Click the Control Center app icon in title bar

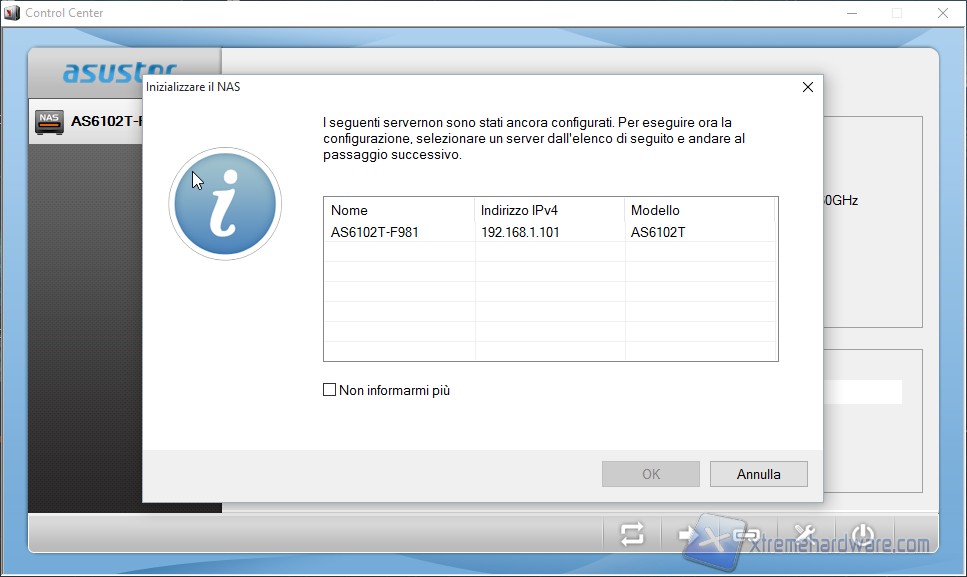pyautogui.click(x=12, y=13)
